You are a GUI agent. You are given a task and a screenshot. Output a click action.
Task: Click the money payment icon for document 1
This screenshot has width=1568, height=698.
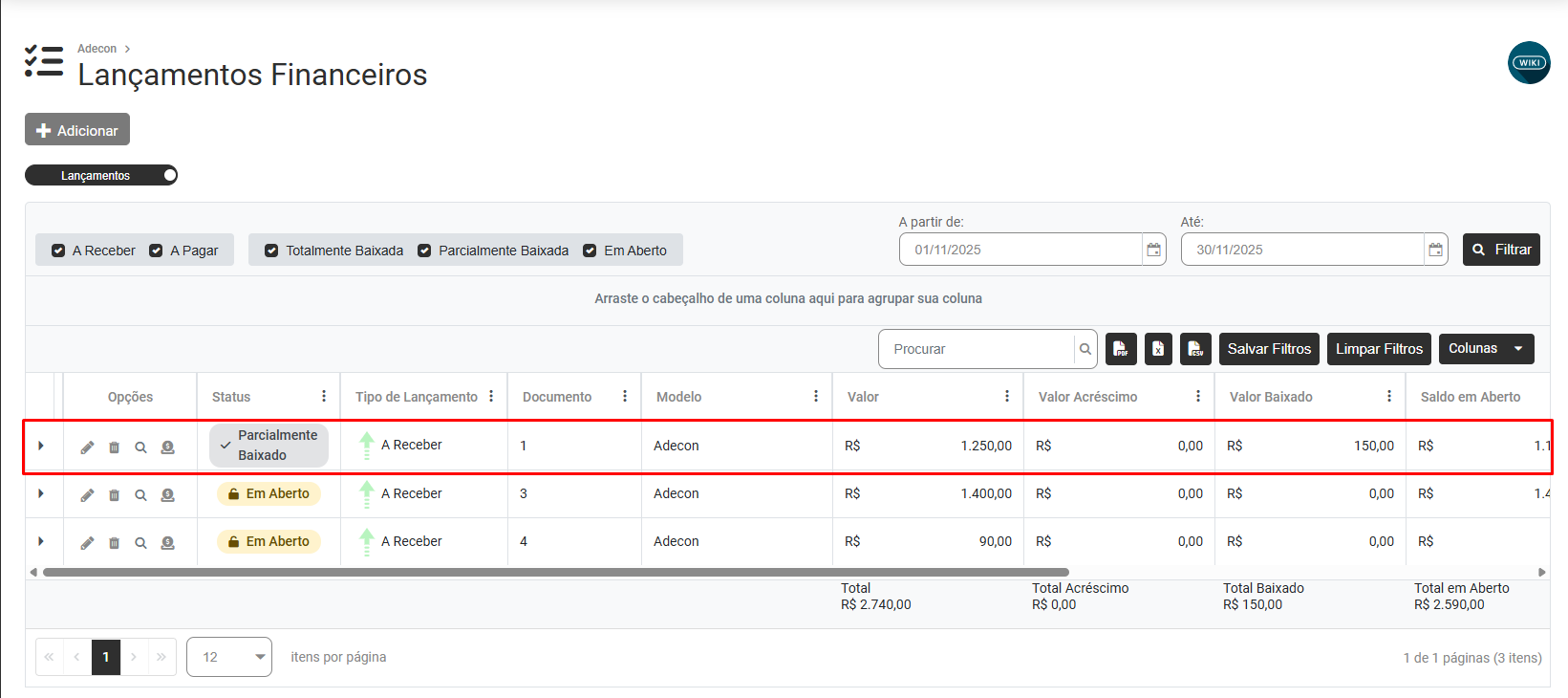(x=167, y=447)
